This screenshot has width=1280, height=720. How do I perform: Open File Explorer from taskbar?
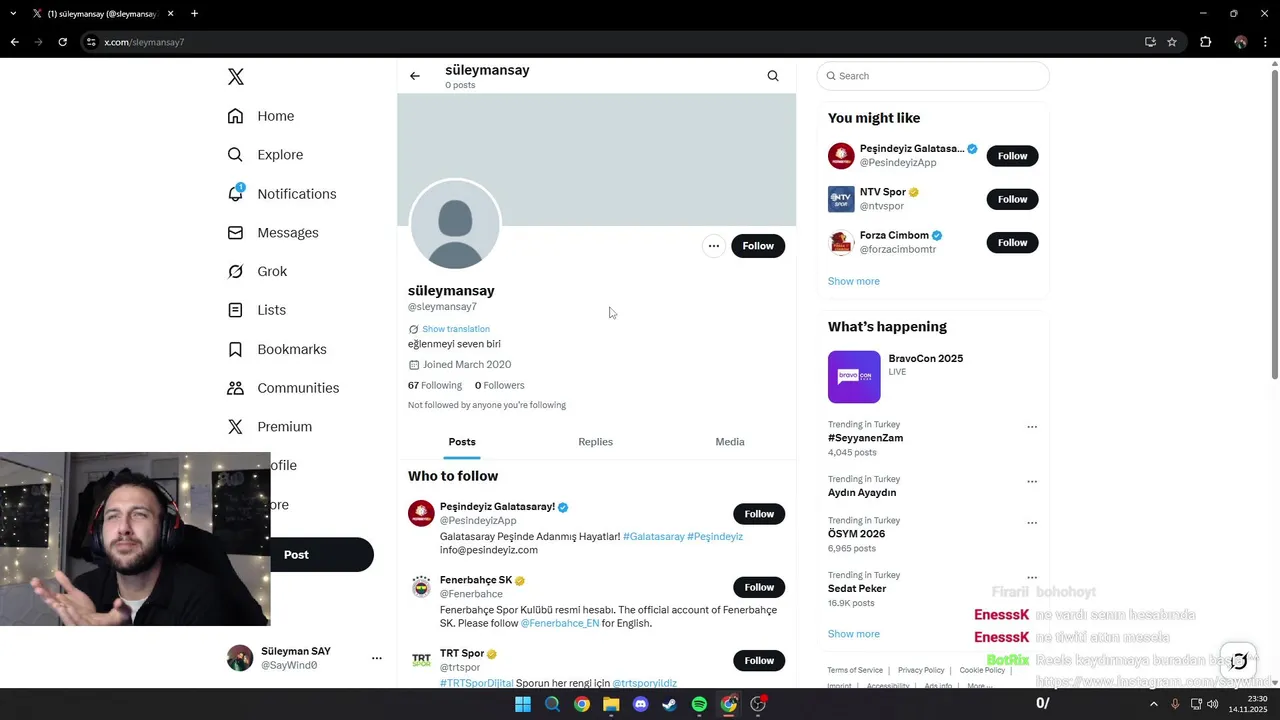click(x=611, y=704)
